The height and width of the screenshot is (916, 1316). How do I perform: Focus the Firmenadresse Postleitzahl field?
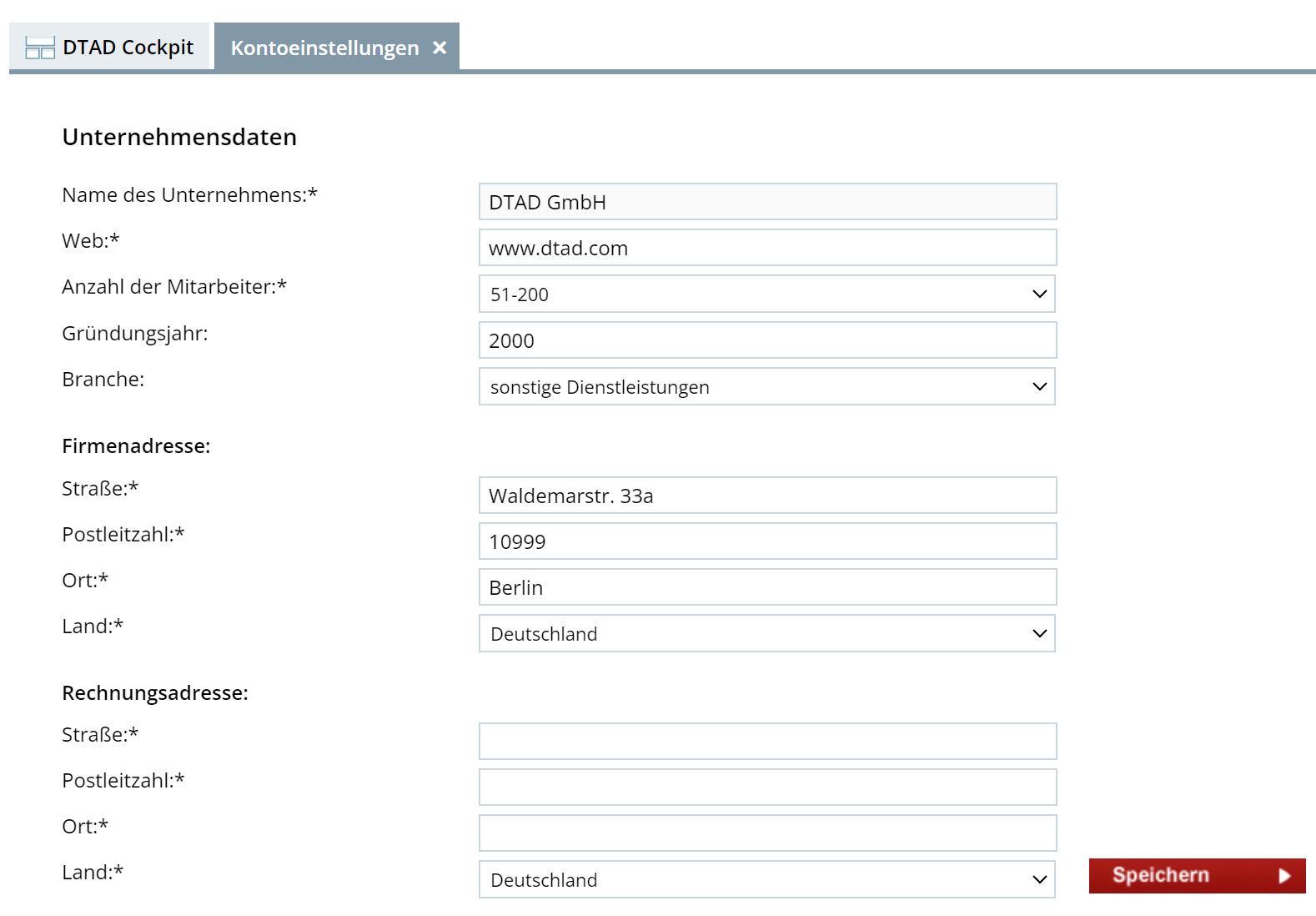(767, 541)
